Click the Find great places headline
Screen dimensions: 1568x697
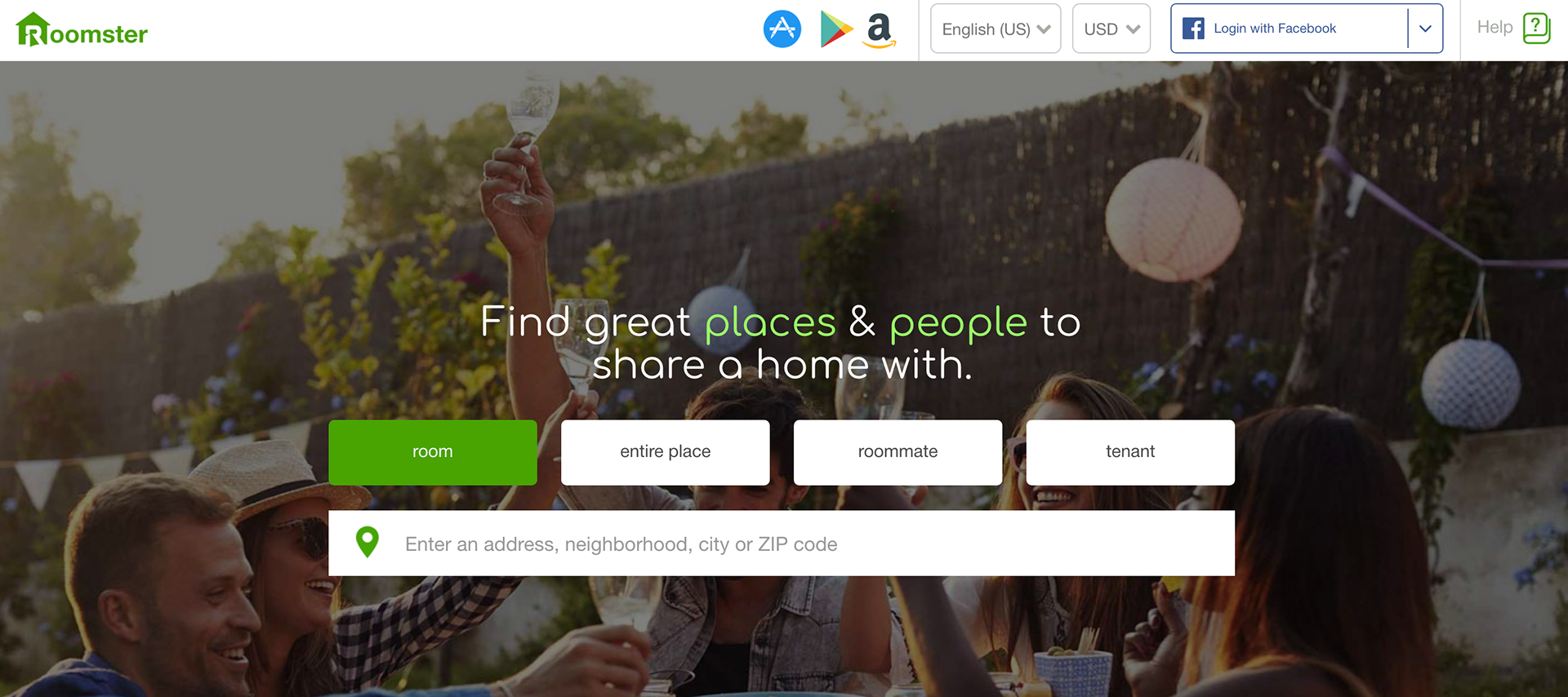click(x=782, y=343)
